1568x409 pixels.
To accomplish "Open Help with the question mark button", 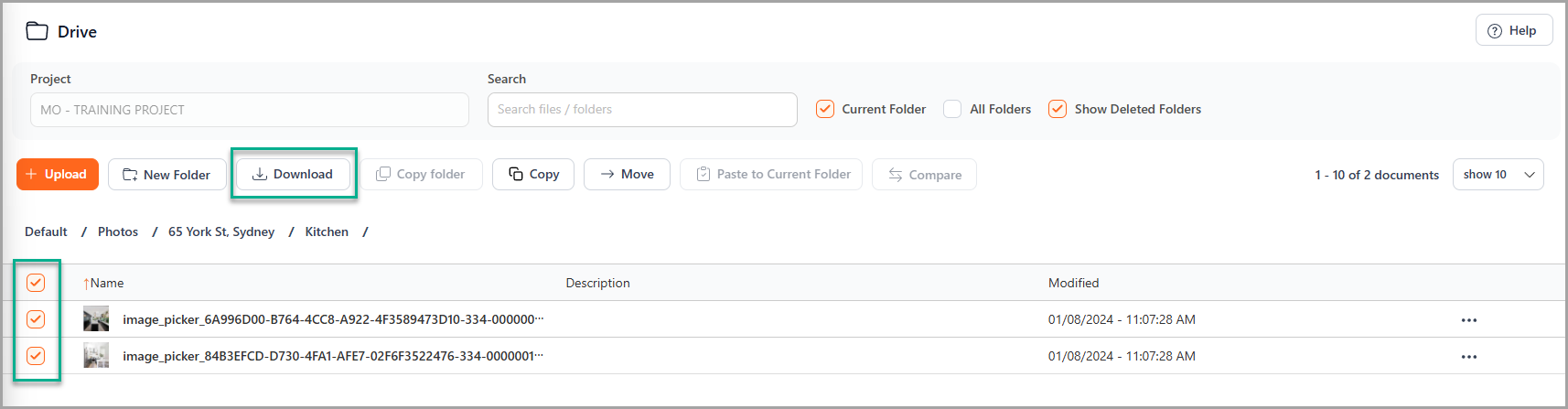I will [x=1513, y=30].
